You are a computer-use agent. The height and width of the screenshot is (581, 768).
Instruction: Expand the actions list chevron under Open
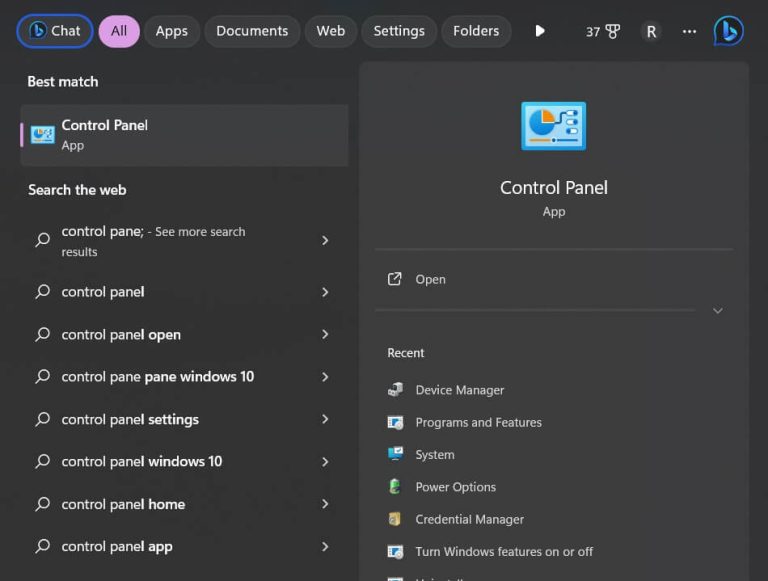(717, 311)
